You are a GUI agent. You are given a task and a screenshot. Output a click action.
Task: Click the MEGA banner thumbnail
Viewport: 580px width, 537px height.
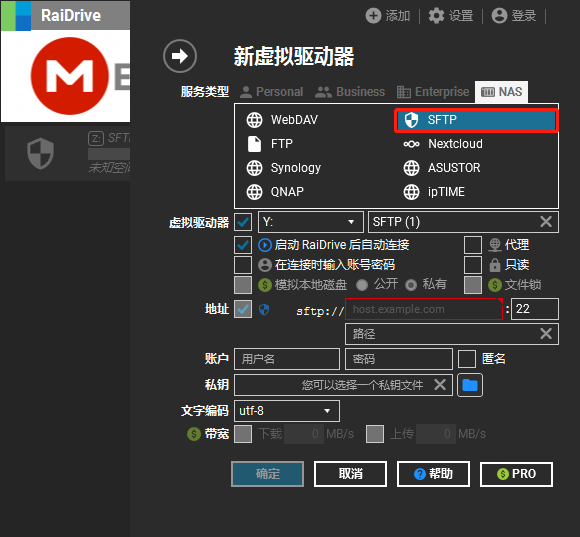65,76
